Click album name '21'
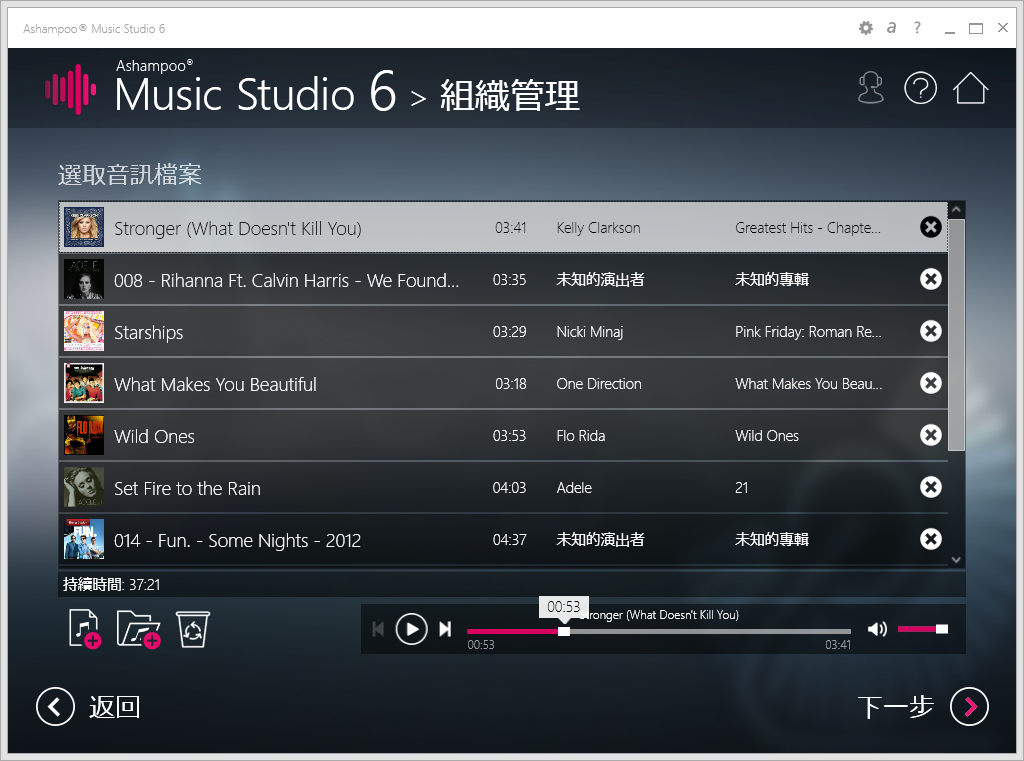Image resolution: width=1024 pixels, height=761 pixels. click(x=741, y=488)
